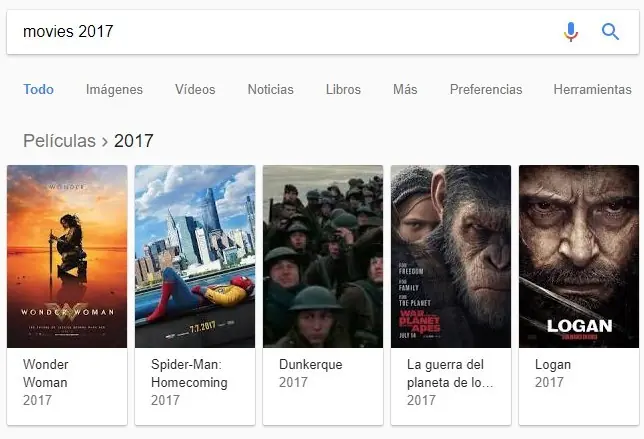
Task: Click the blue search magnifier icon
Action: click(610, 32)
